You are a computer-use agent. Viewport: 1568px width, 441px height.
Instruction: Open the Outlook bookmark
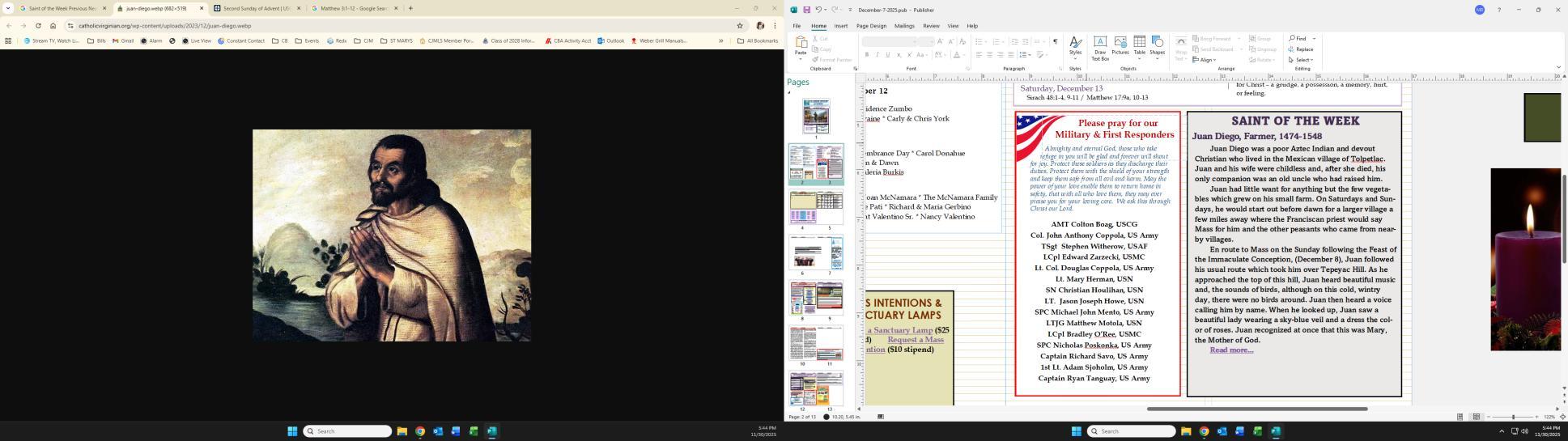coord(611,40)
